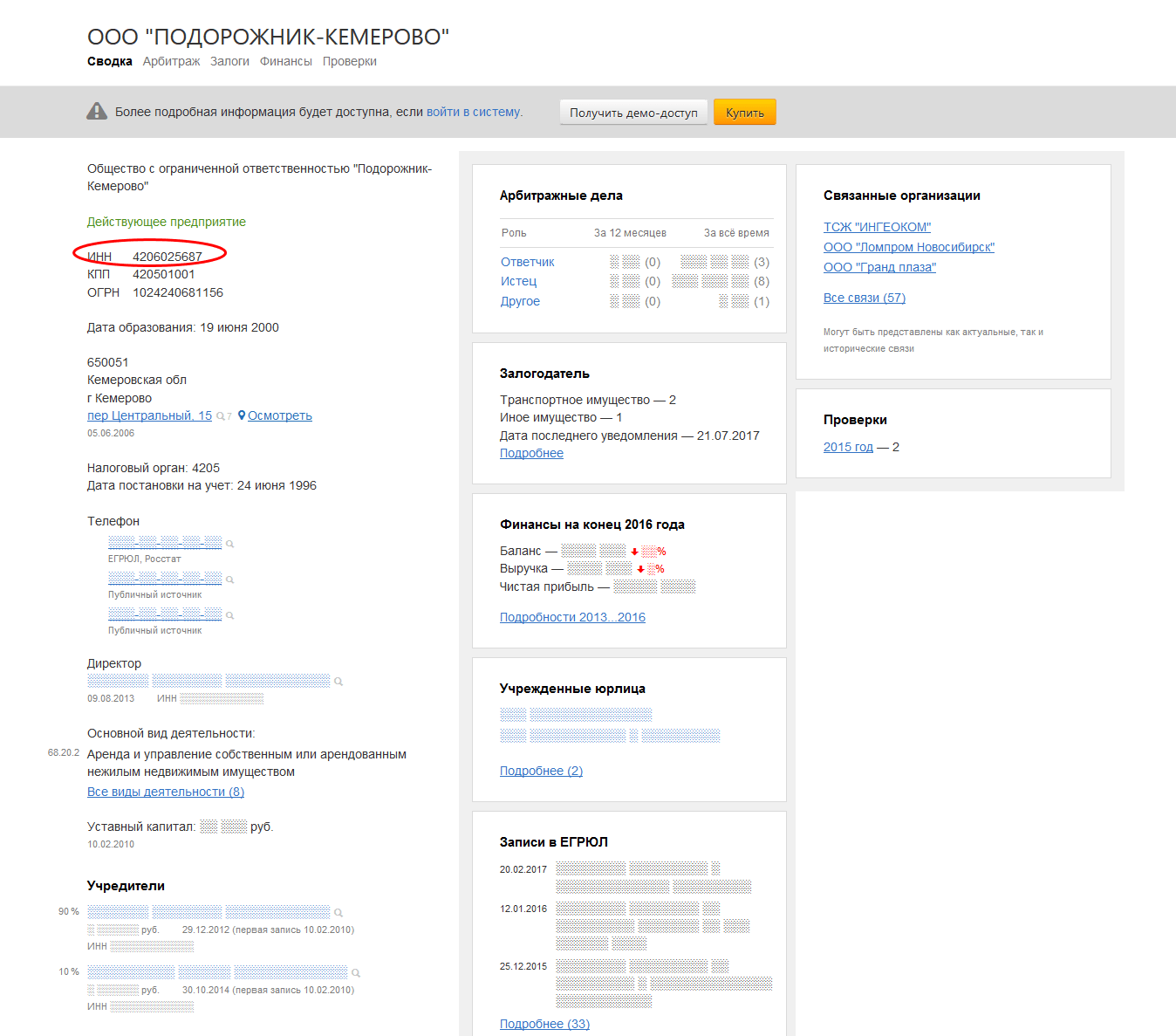Click search icon beside the director's name

(x=338, y=682)
